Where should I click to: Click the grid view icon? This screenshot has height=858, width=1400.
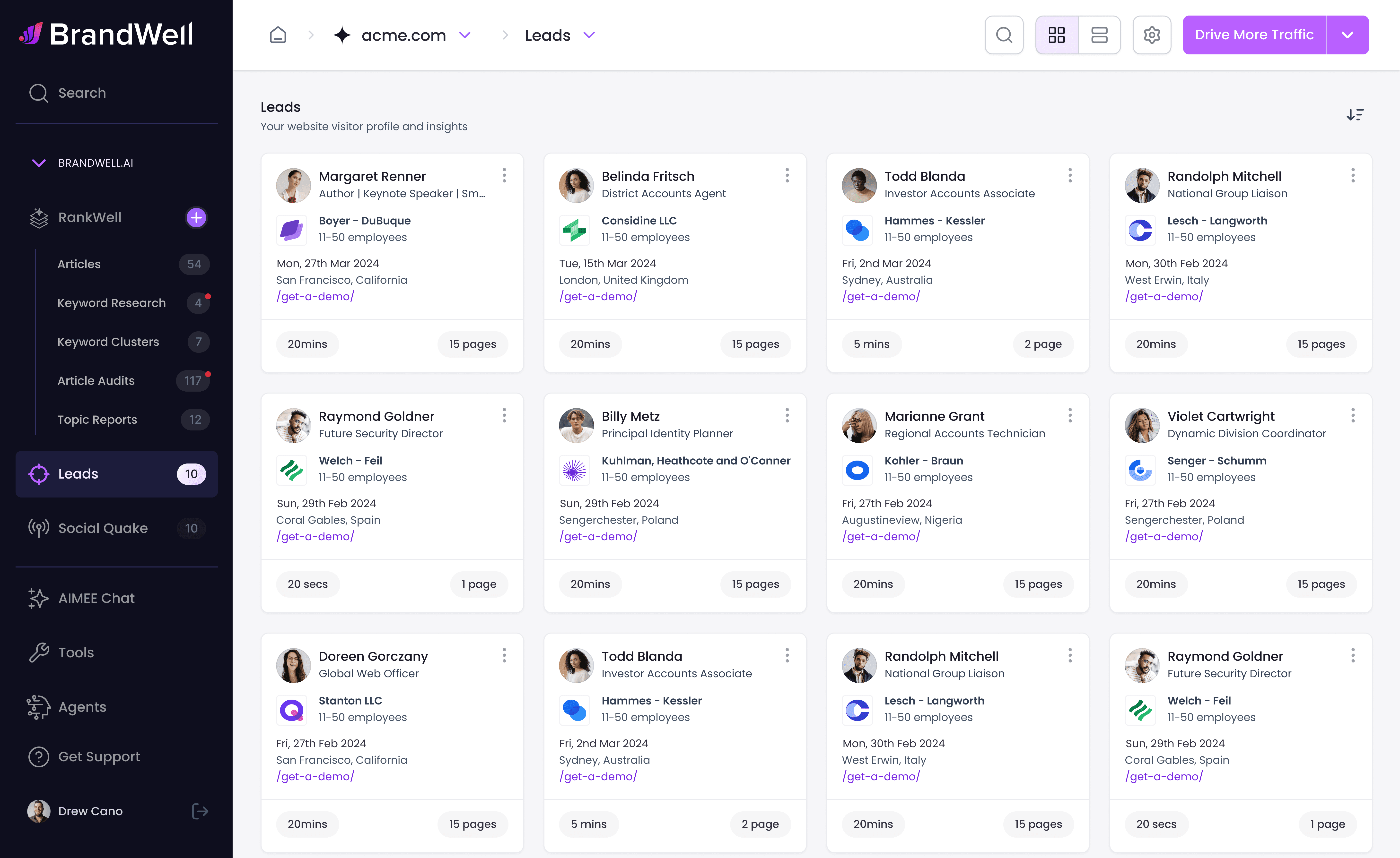pyautogui.click(x=1057, y=35)
